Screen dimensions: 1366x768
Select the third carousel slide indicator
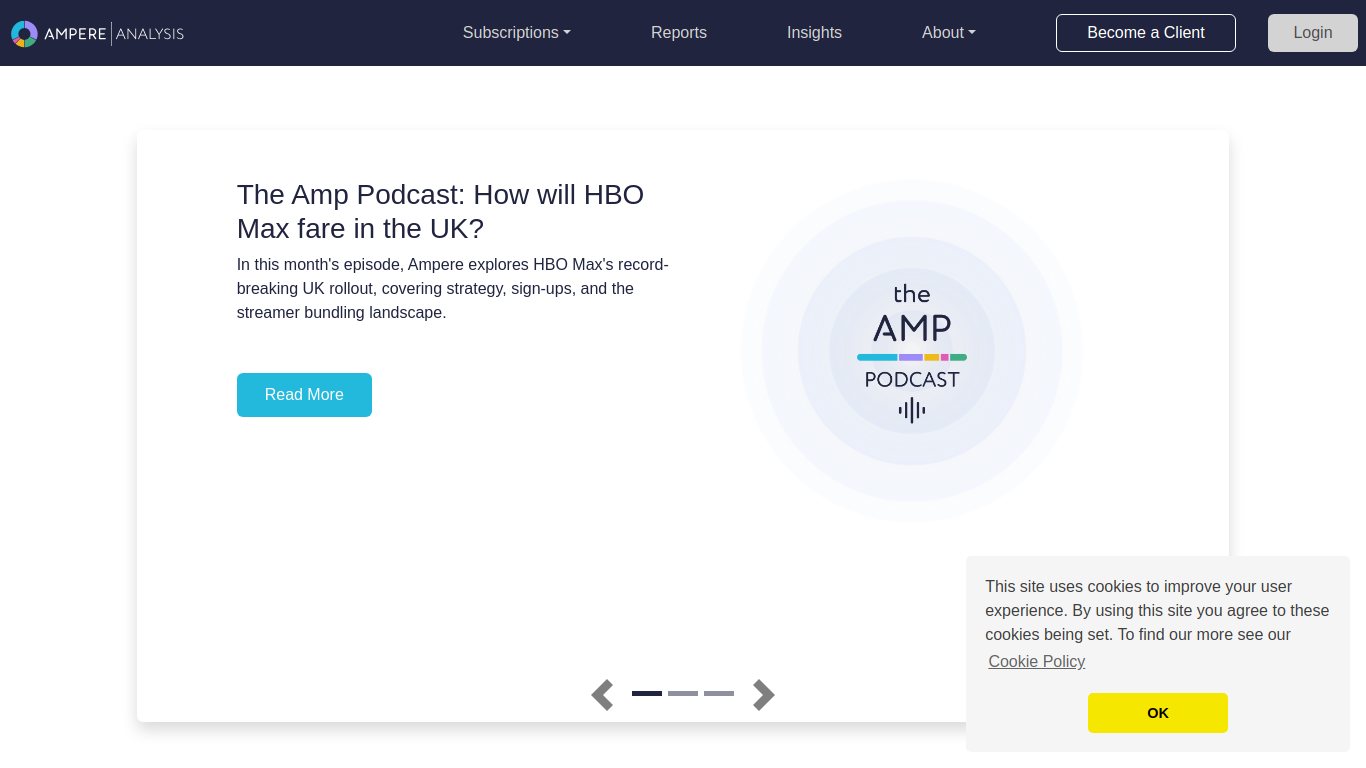(x=719, y=693)
